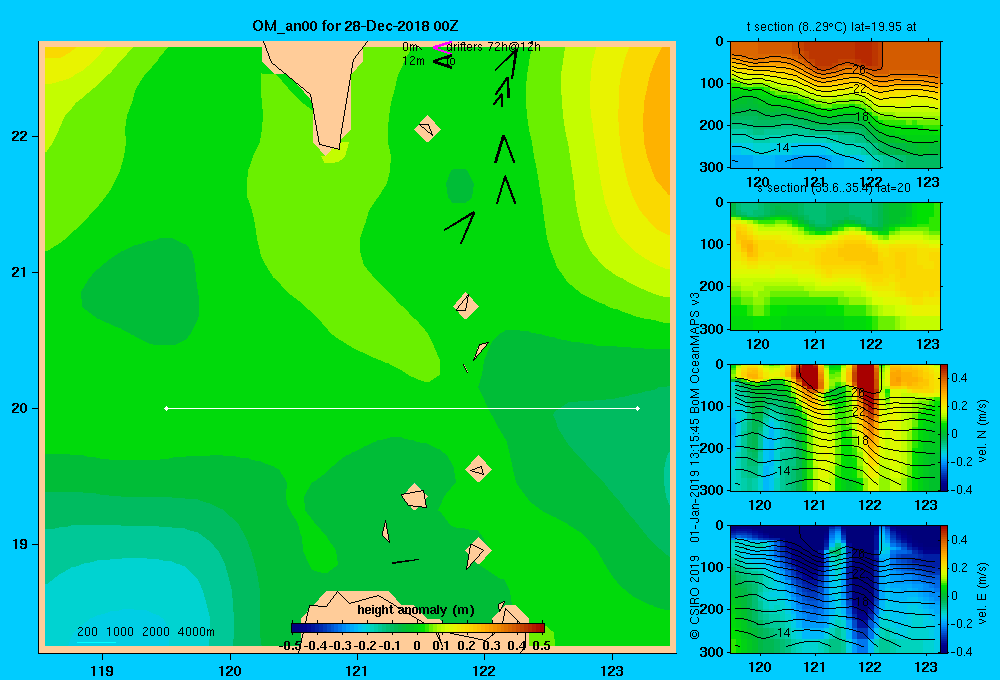Image resolution: width=1000 pixels, height=680 pixels.
Task: Click the vel. E color scale bar
Action: click(x=945, y=589)
